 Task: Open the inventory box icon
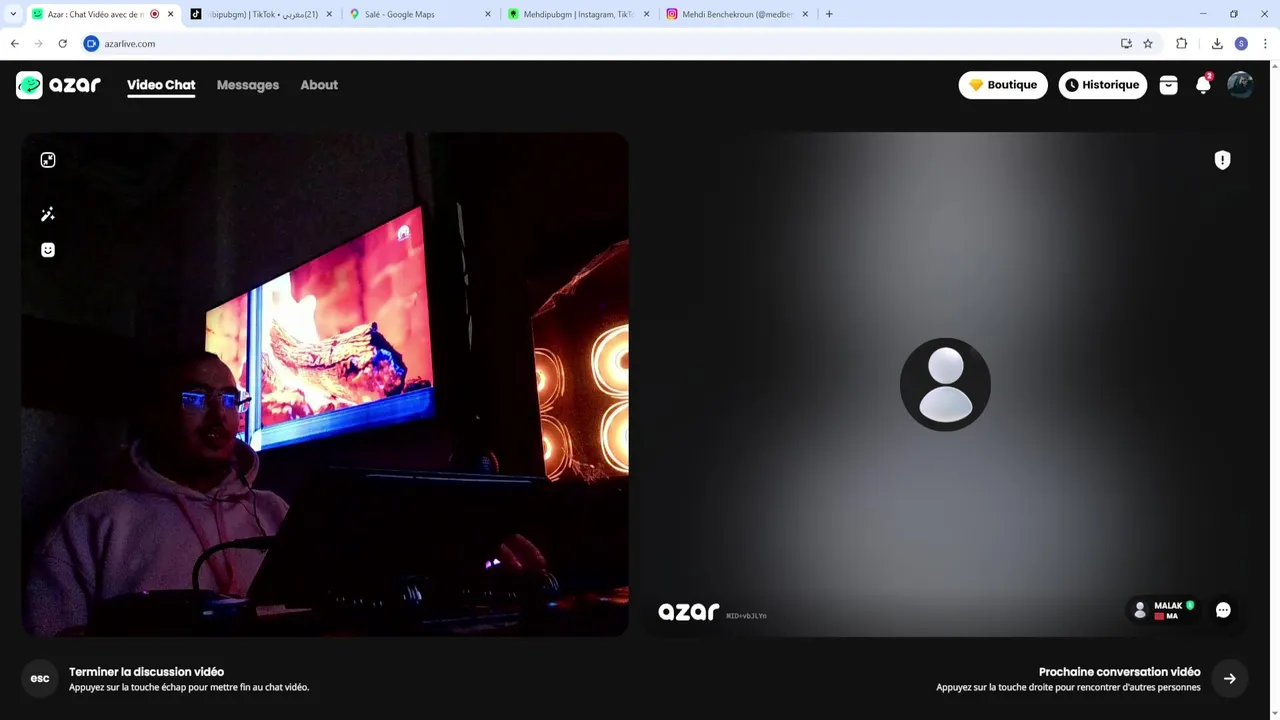pyautogui.click(x=1168, y=85)
